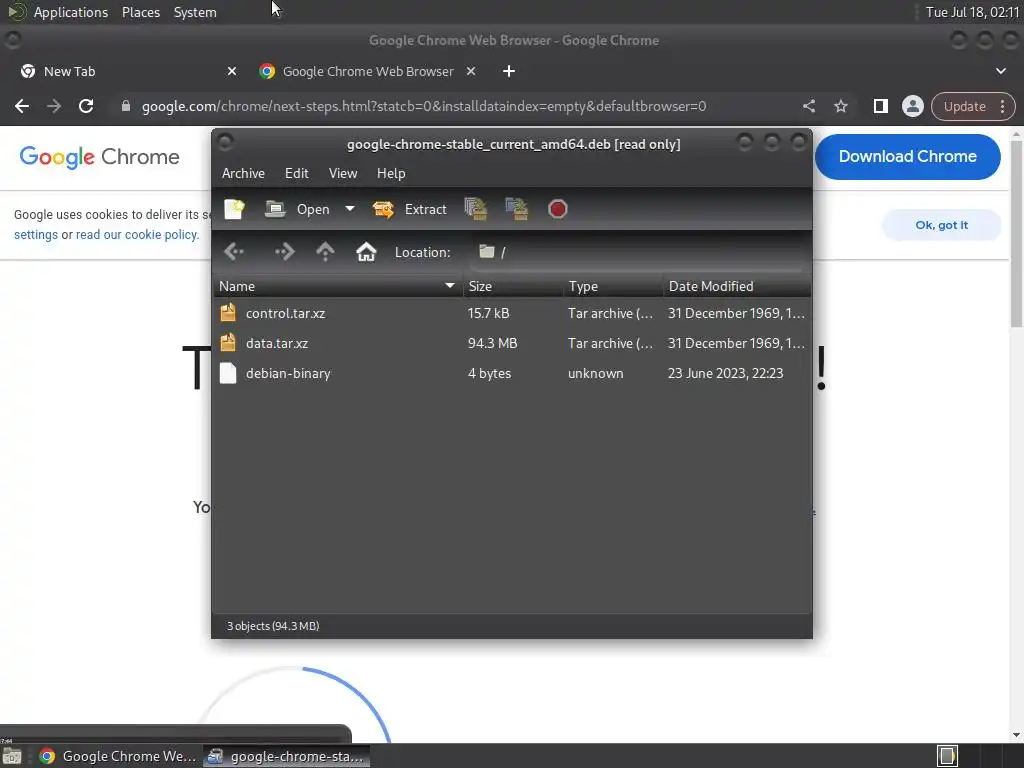The height and width of the screenshot is (768, 1024).
Task: Click Chrome back navigation arrow
Action: 22,106
